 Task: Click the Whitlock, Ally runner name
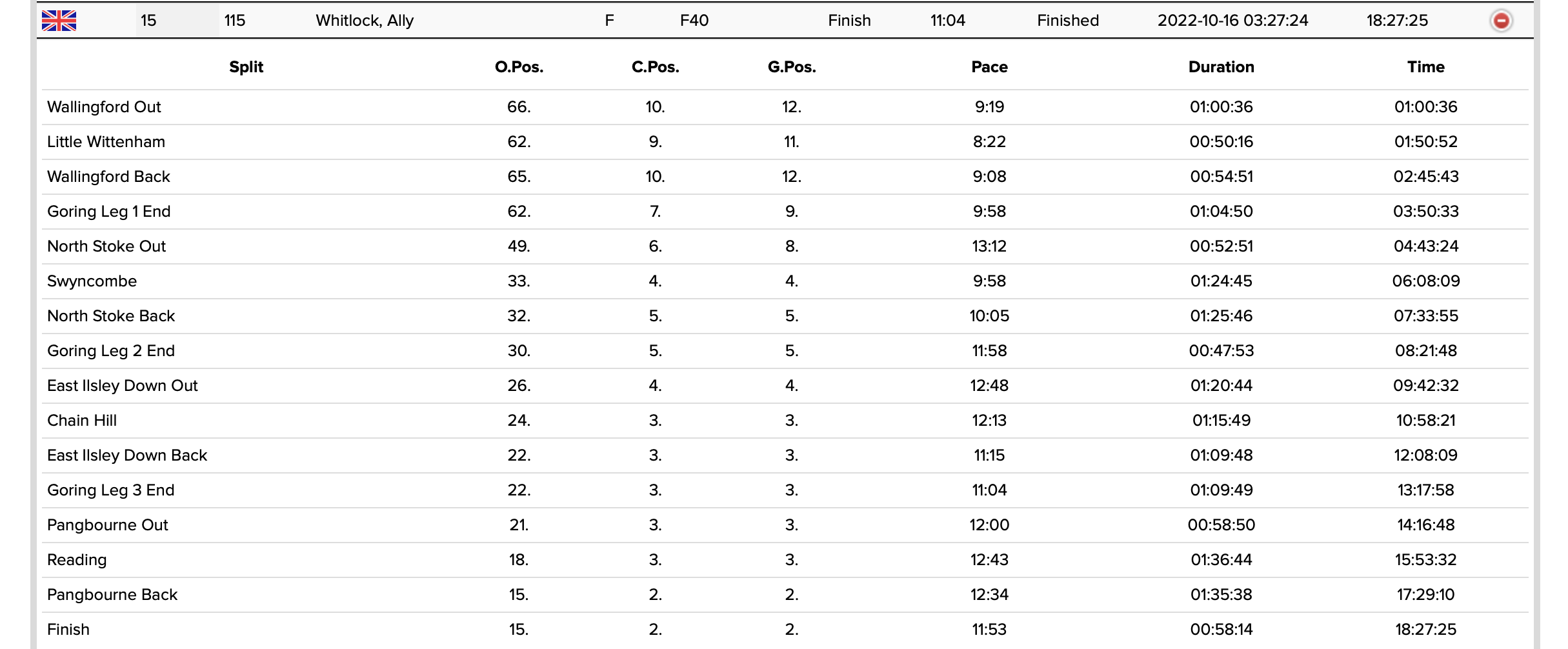(x=365, y=21)
